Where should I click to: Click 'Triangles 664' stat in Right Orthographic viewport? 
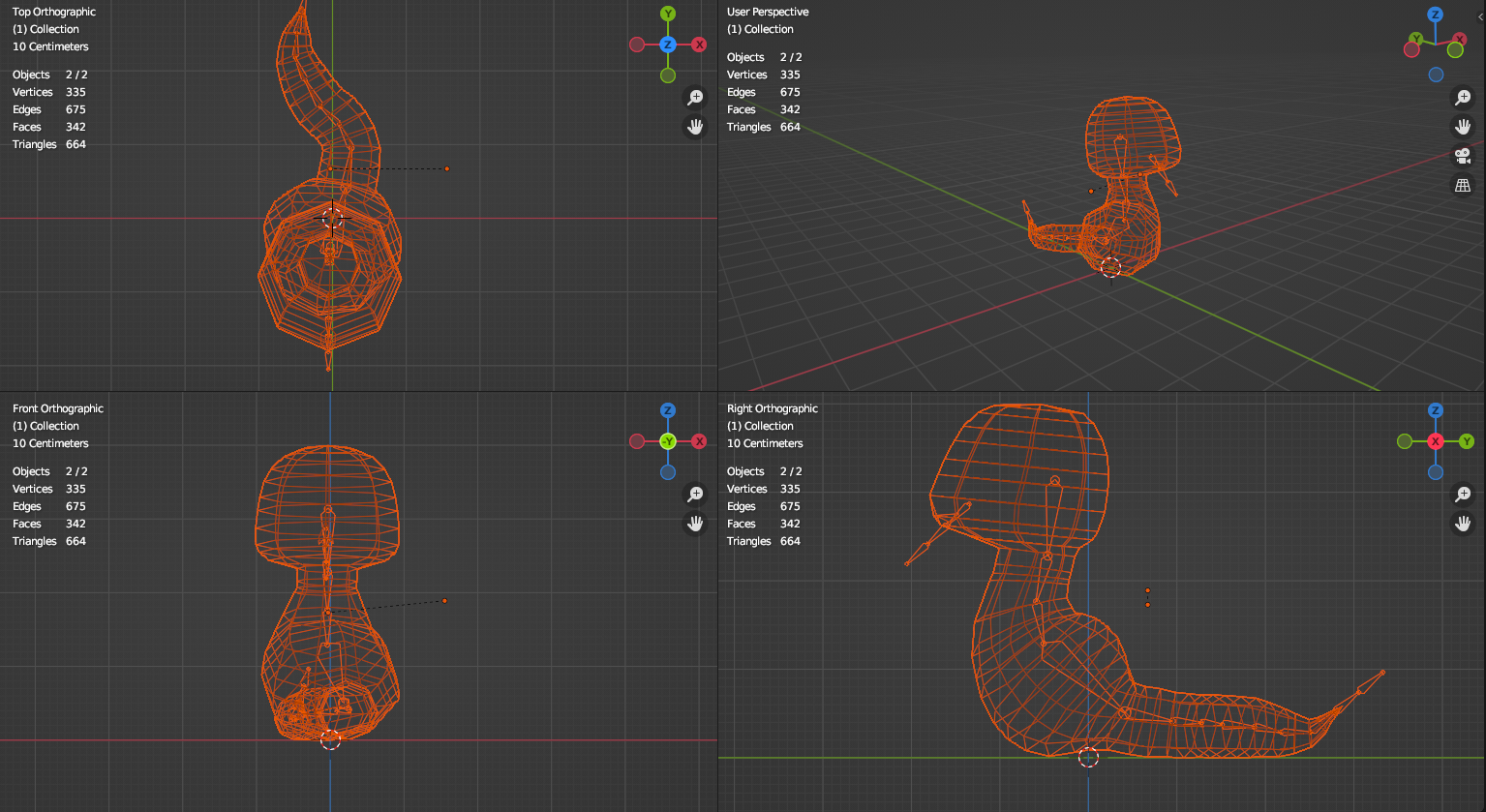coord(764,541)
